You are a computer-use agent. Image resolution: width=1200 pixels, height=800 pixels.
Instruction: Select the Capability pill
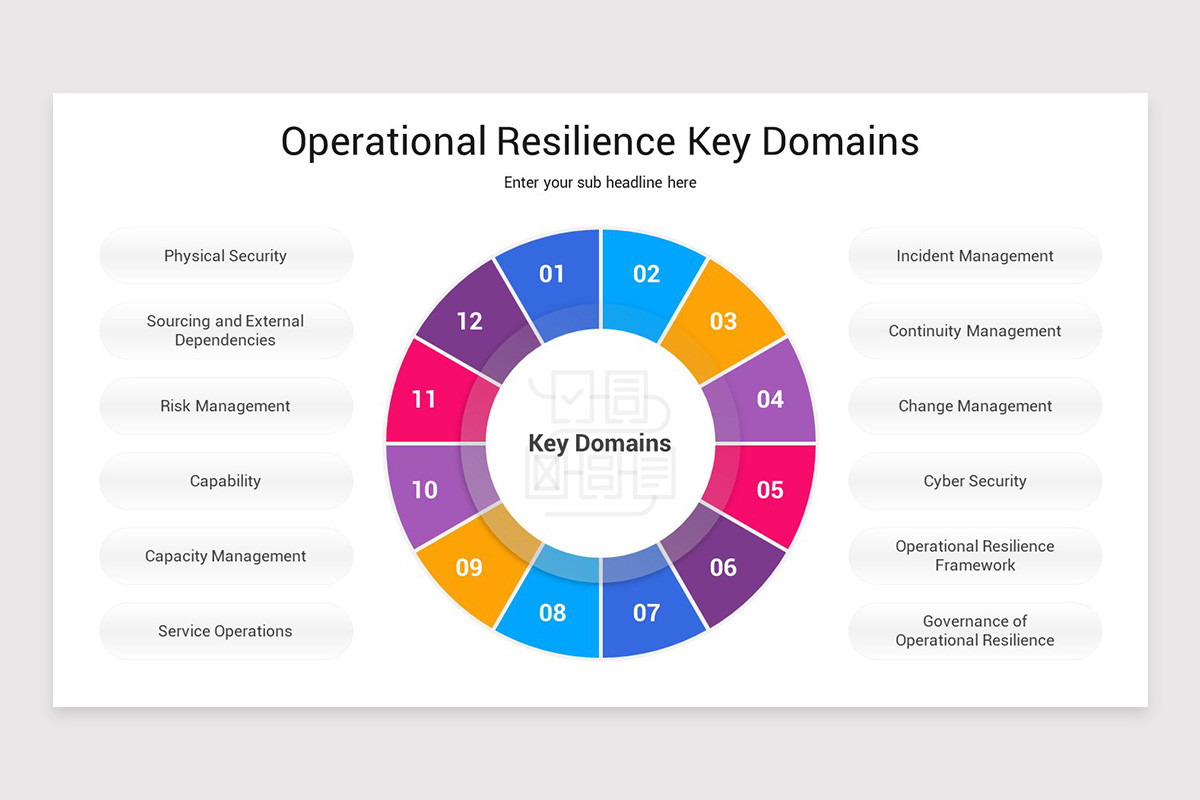(226, 481)
